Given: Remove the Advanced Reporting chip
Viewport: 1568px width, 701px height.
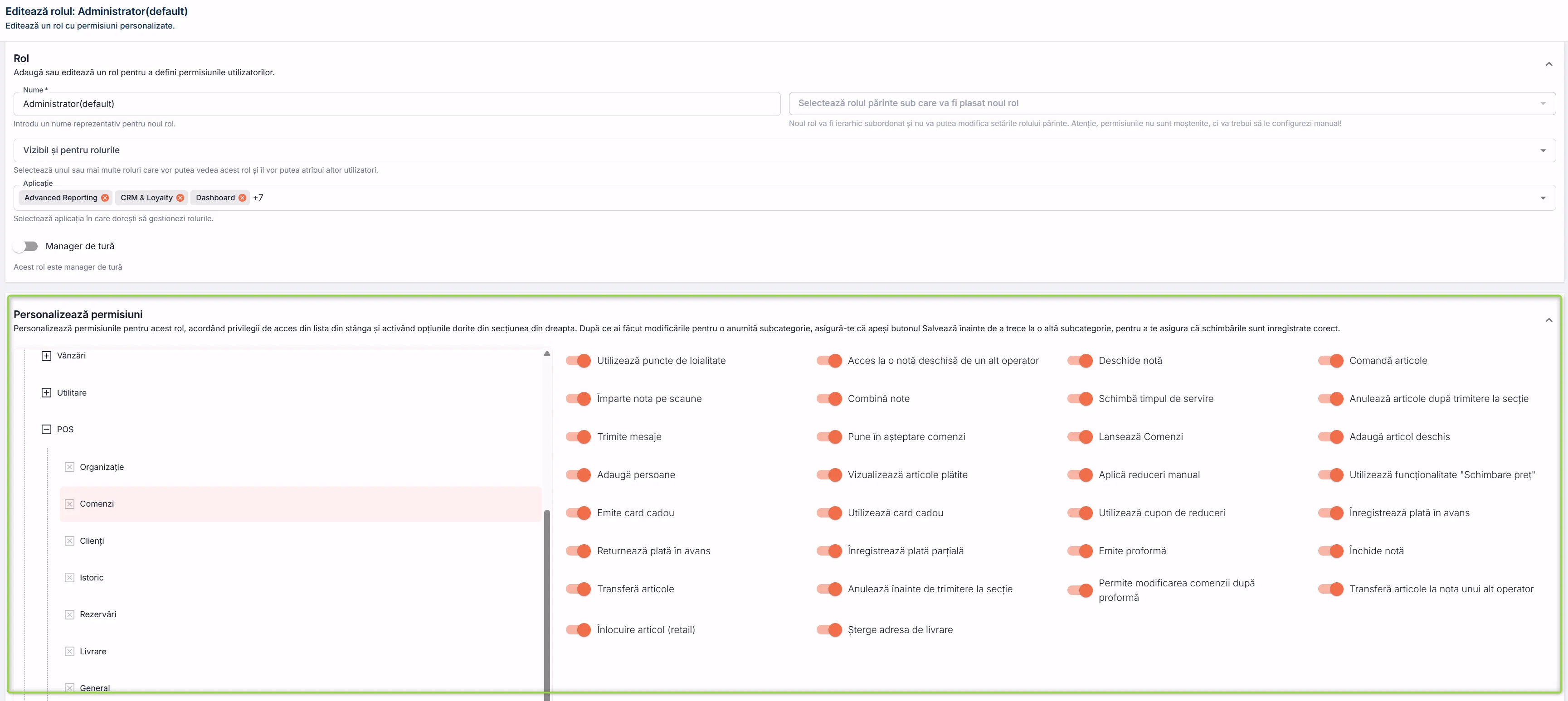Looking at the screenshot, I should click(x=105, y=198).
